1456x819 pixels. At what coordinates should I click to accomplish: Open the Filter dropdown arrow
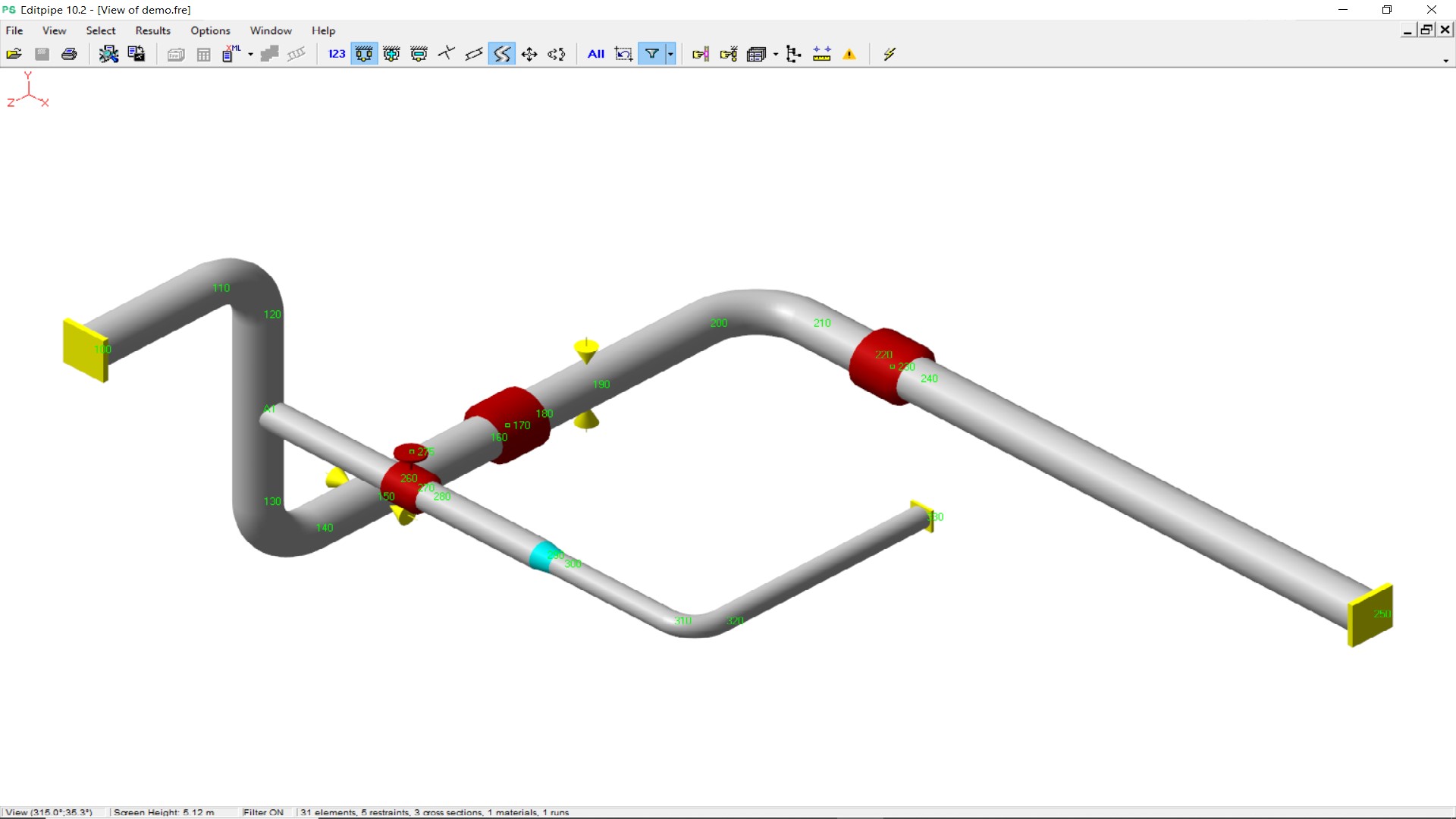670,54
